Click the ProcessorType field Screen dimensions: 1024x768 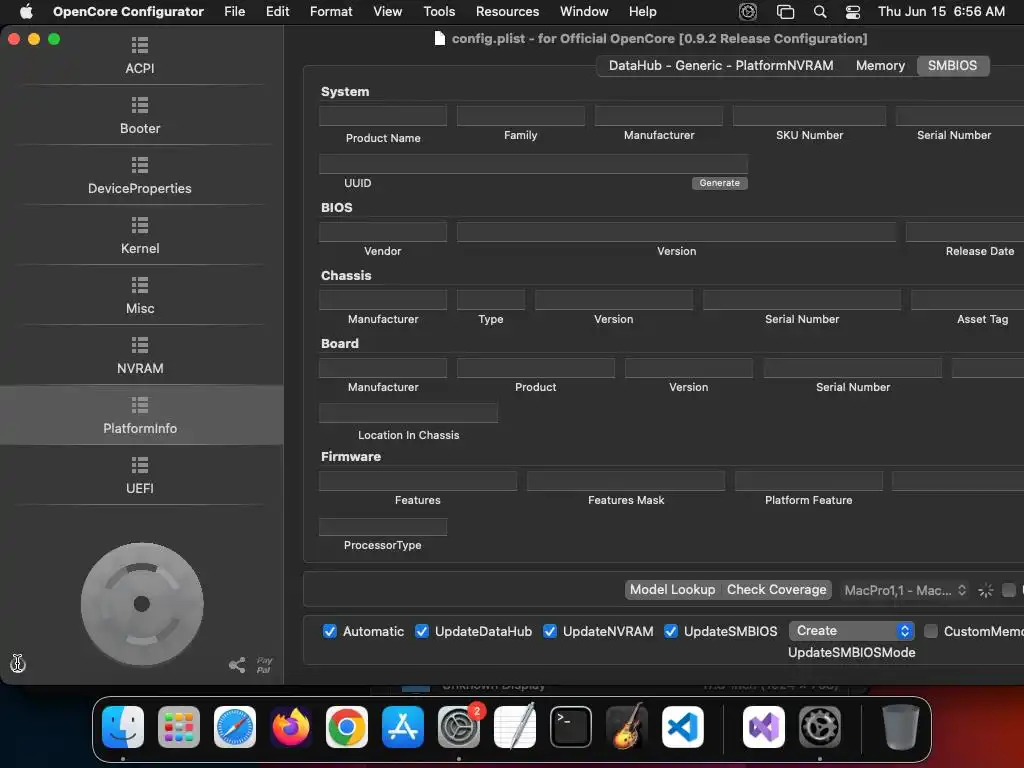pyautogui.click(x=383, y=526)
